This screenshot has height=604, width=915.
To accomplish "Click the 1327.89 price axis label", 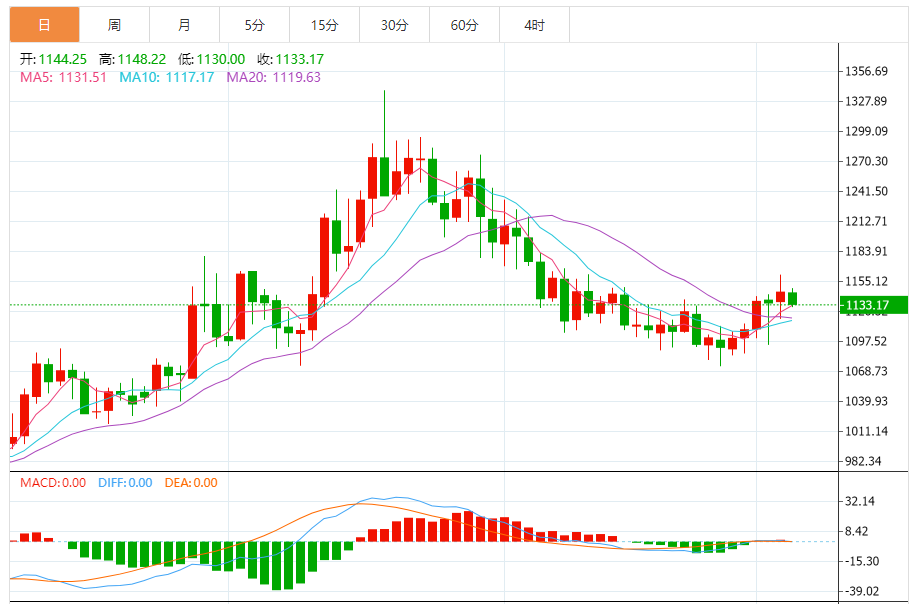I will 866,101.
